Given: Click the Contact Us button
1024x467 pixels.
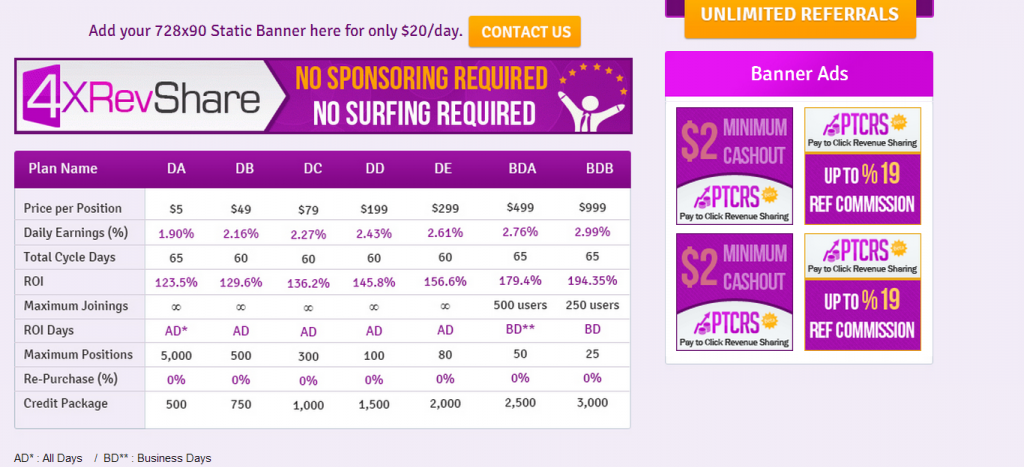Looking at the screenshot, I should pyautogui.click(x=525, y=32).
